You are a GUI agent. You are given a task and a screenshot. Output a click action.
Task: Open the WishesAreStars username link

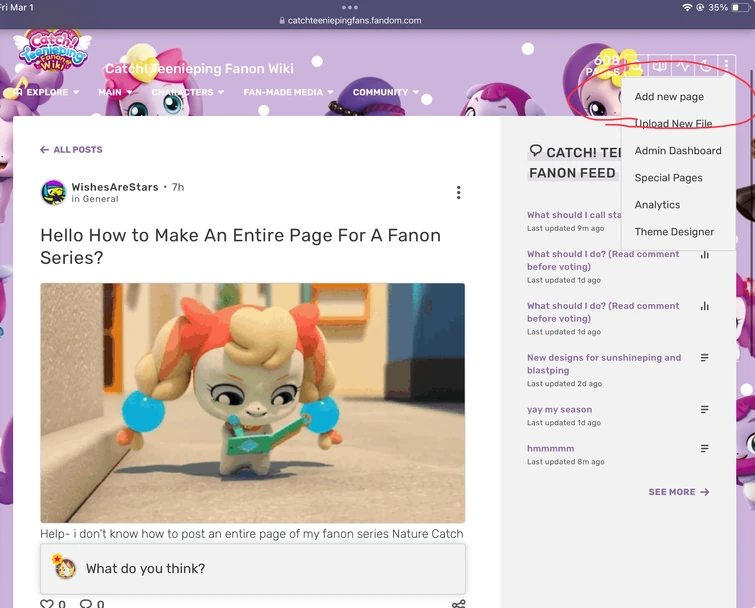115,187
